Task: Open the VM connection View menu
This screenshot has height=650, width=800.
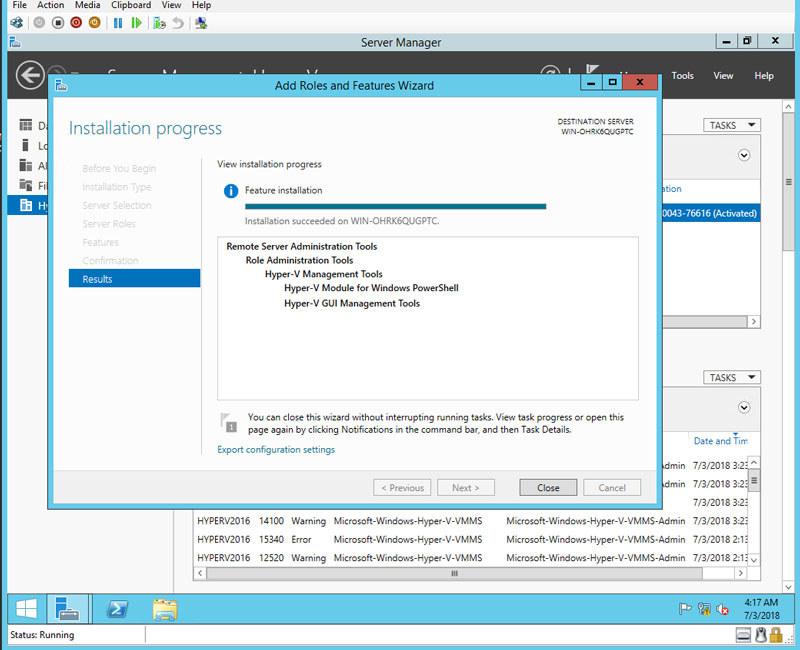Action: 171,5
